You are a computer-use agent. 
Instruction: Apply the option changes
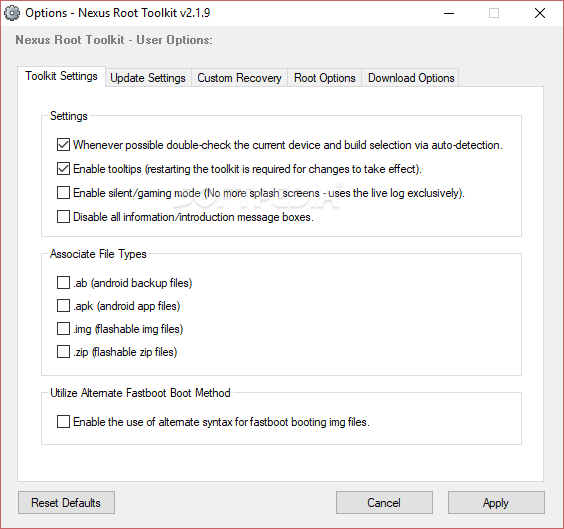pyautogui.click(x=496, y=502)
